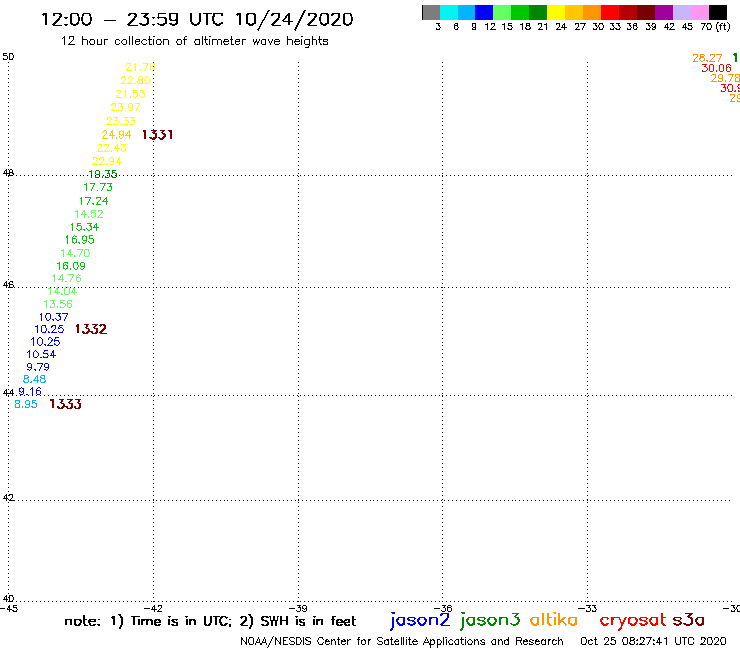The height and width of the screenshot is (650, 740).
Task: Click the pink swatch in the legend bar
Action: [699, 12]
